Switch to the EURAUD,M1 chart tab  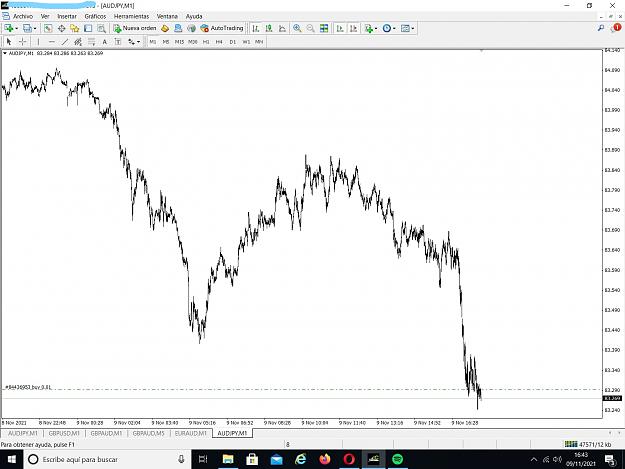191,433
